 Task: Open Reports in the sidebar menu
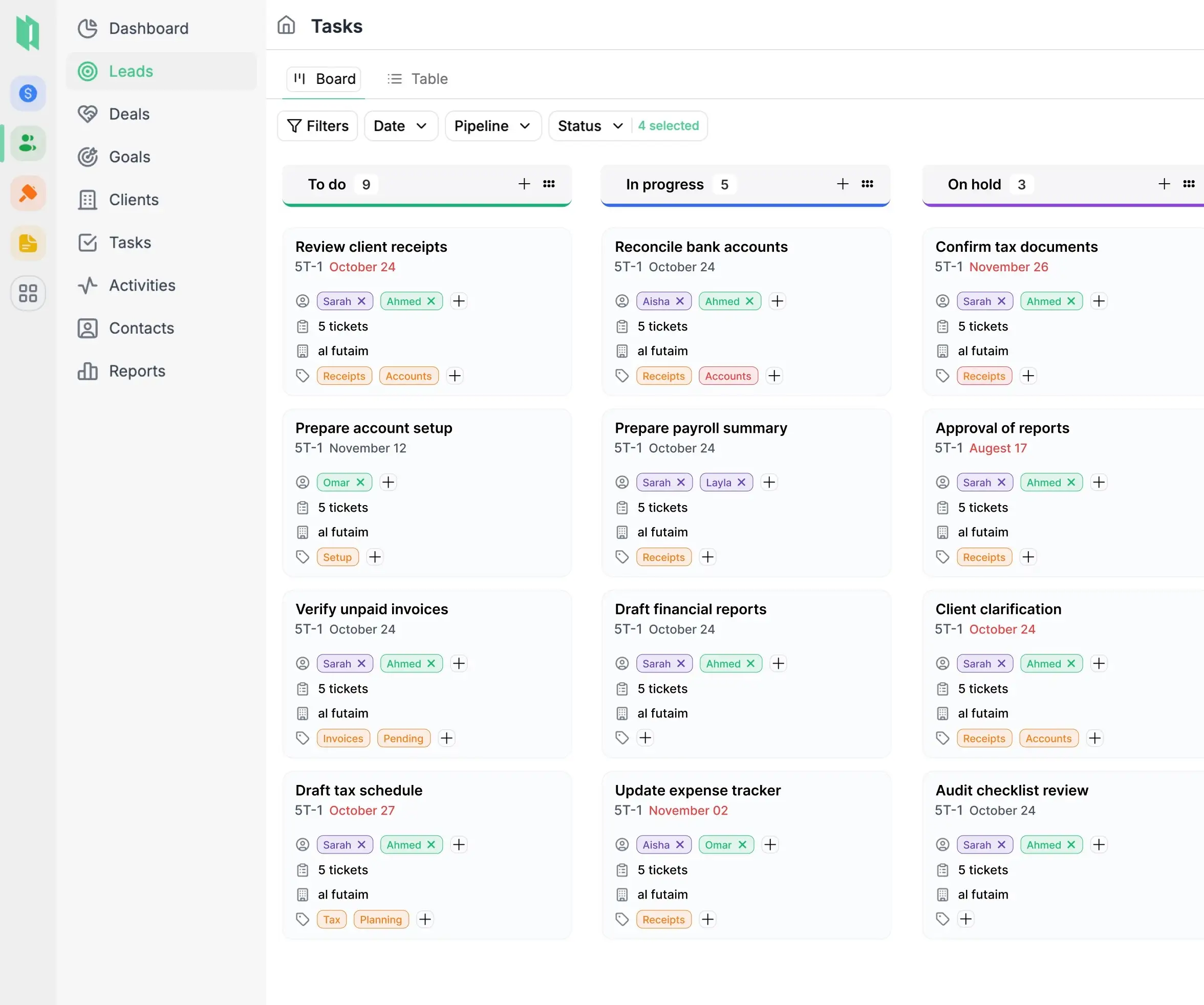pyautogui.click(x=137, y=372)
